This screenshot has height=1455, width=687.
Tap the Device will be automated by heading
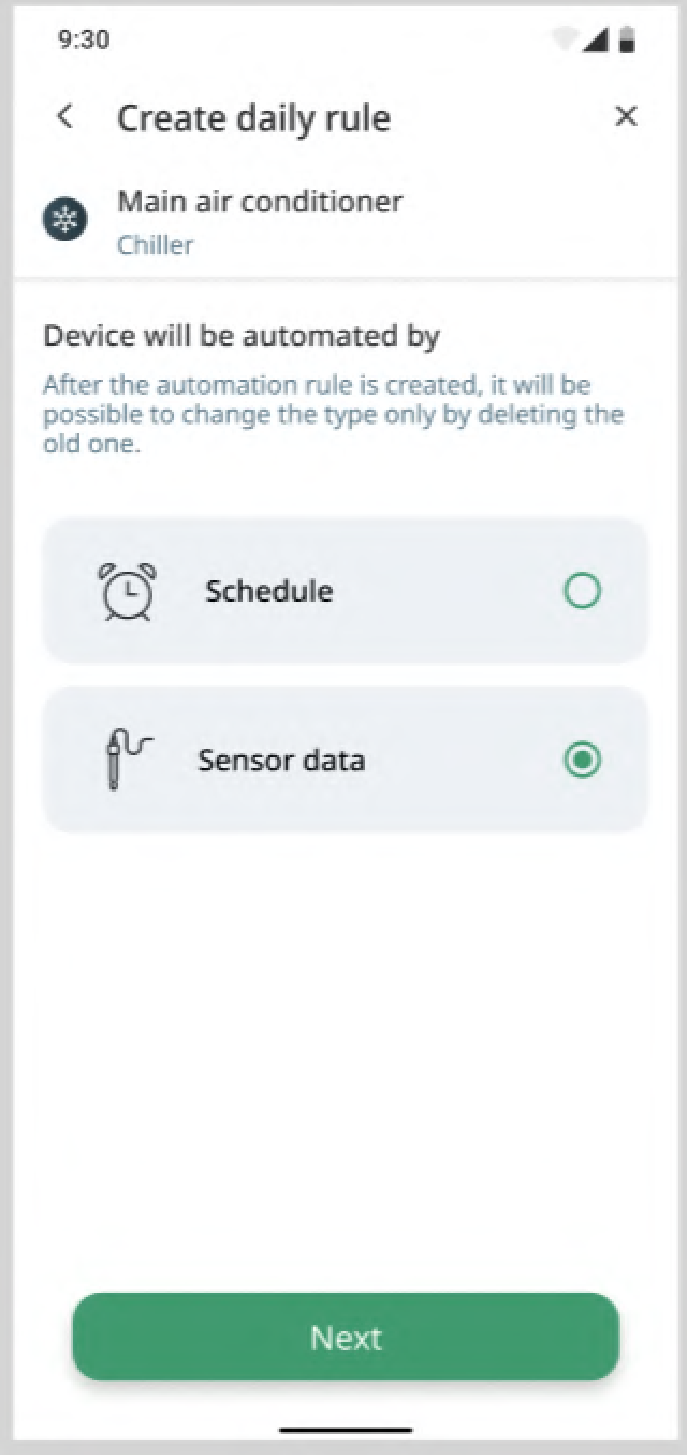pos(241,336)
